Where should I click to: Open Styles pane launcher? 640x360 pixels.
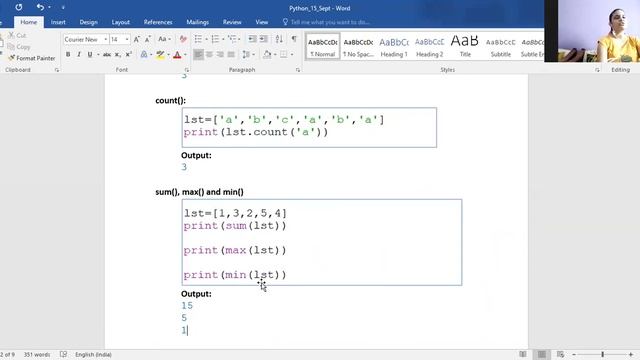tap(597, 70)
